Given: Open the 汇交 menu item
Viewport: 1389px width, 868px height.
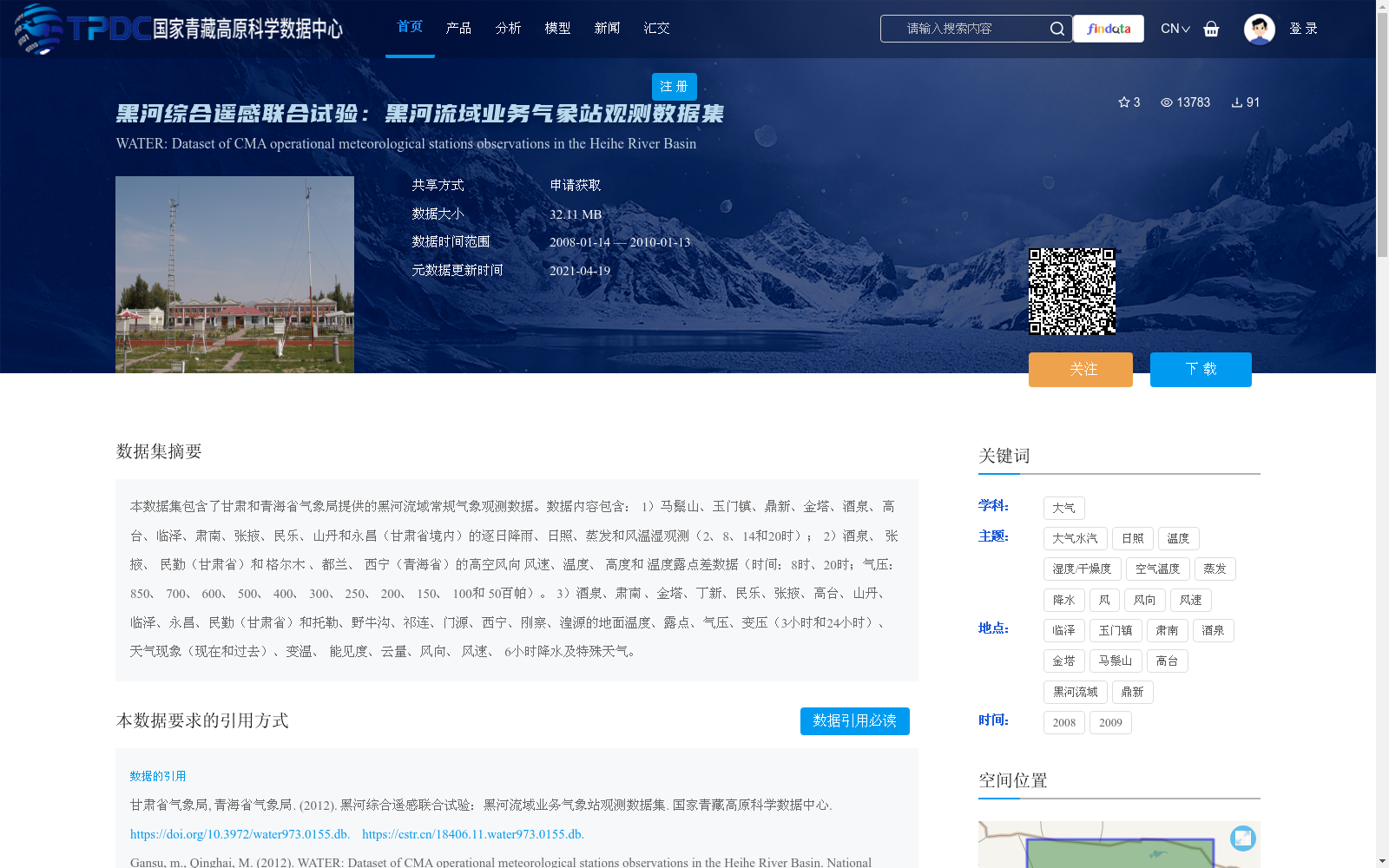Looking at the screenshot, I should (x=656, y=29).
